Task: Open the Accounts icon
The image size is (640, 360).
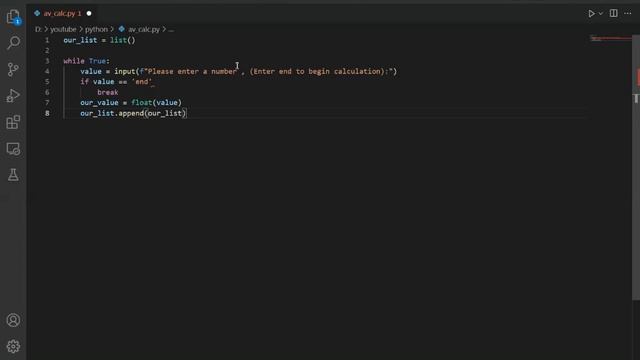Action: 13,320
